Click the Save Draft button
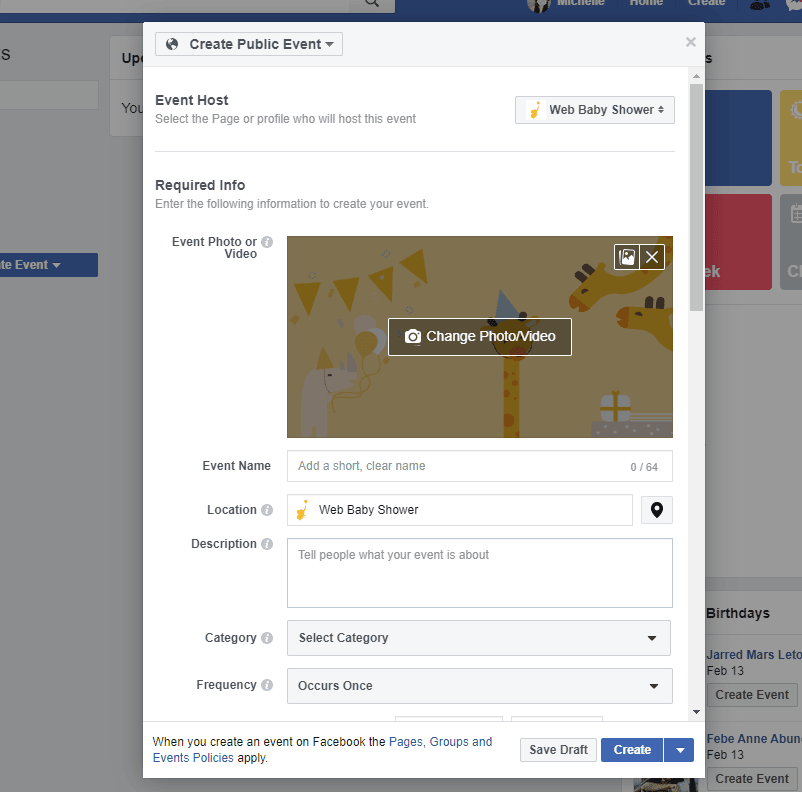The width and height of the screenshot is (802, 792). tap(557, 749)
